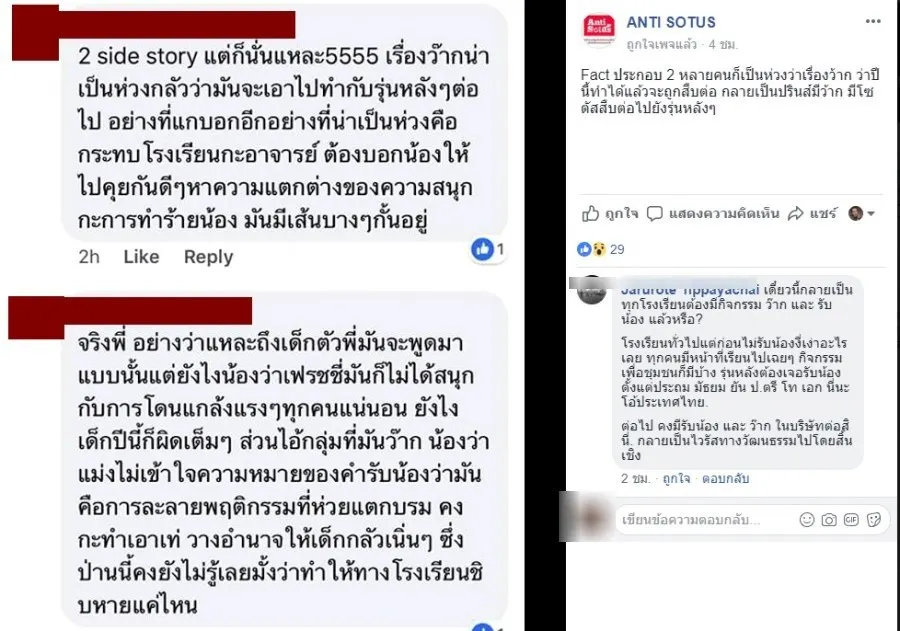The image size is (900, 631).
Task: Click ตอบกลับ under the comment
Action: pos(726,478)
